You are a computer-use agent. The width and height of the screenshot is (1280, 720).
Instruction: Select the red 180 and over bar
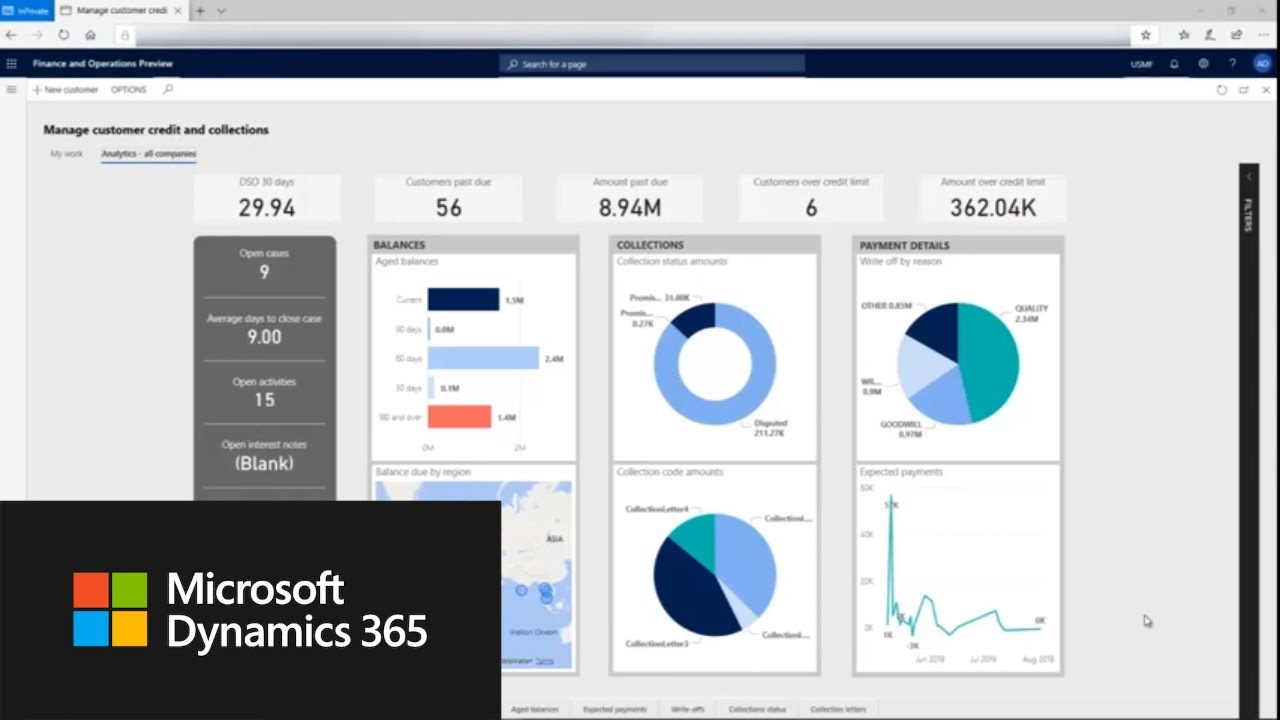[x=459, y=416]
